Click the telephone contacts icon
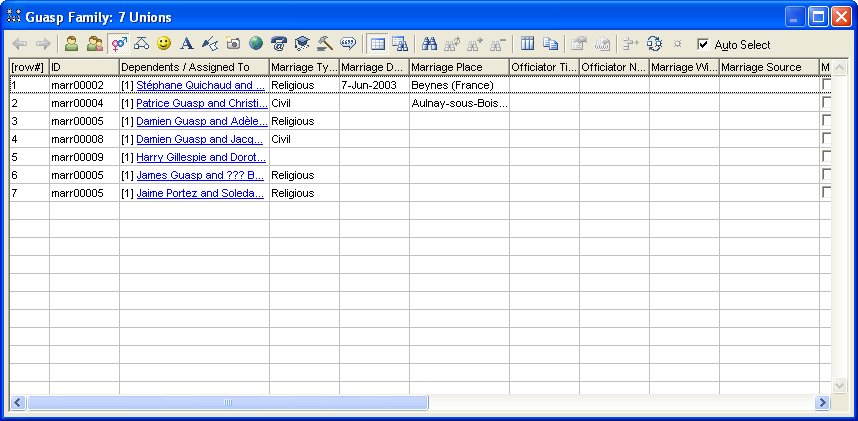Screen dimensions: 858x421 [x=279, y=44]
